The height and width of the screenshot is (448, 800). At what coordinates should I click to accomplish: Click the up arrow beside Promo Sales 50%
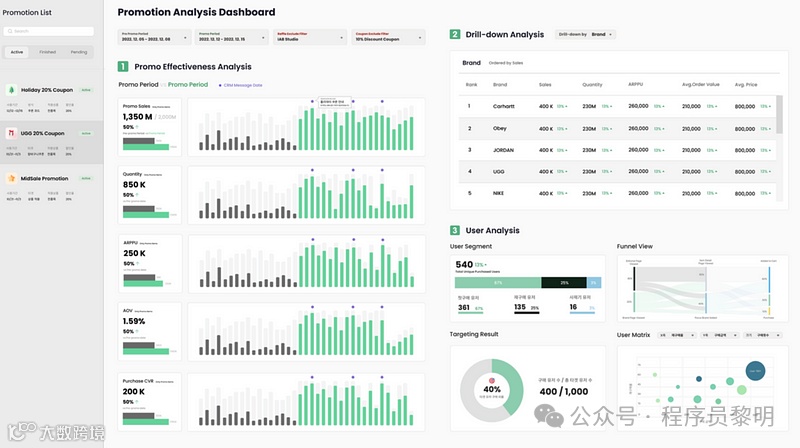[x=137, y=127]
